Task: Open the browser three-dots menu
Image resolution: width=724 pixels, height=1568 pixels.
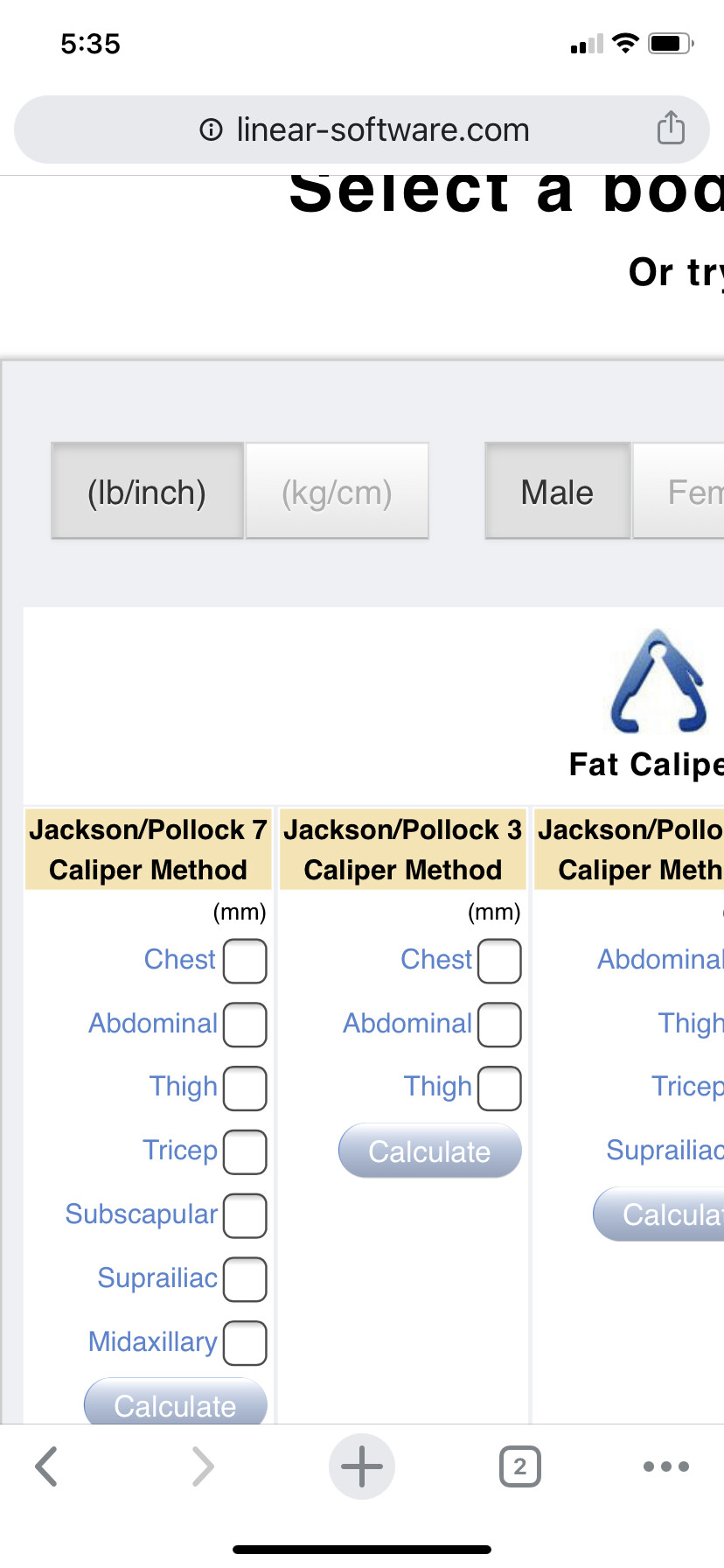Action: 665,1466
